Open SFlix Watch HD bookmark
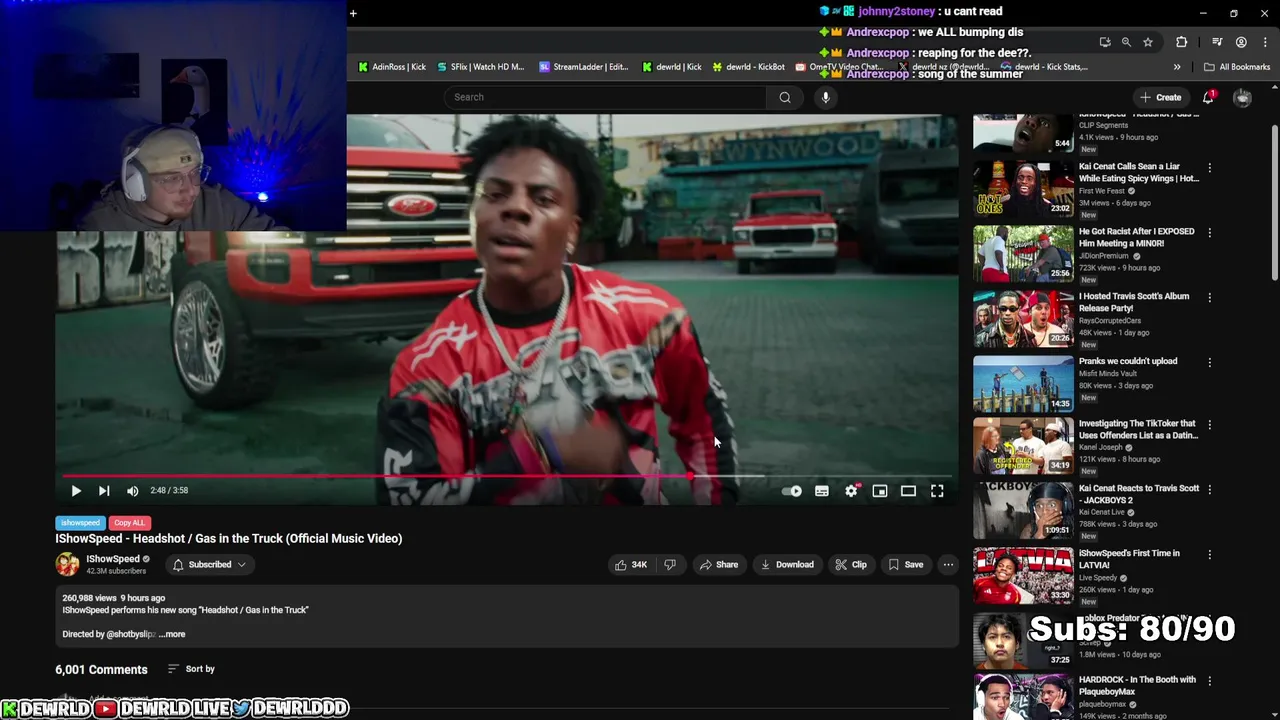Image resolution: width=1280 pixels, height=720 pixels. coord(481,67)
